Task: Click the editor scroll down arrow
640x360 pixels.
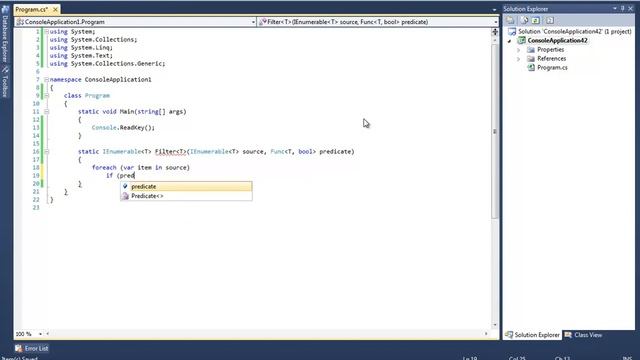Action: [495, 325]
